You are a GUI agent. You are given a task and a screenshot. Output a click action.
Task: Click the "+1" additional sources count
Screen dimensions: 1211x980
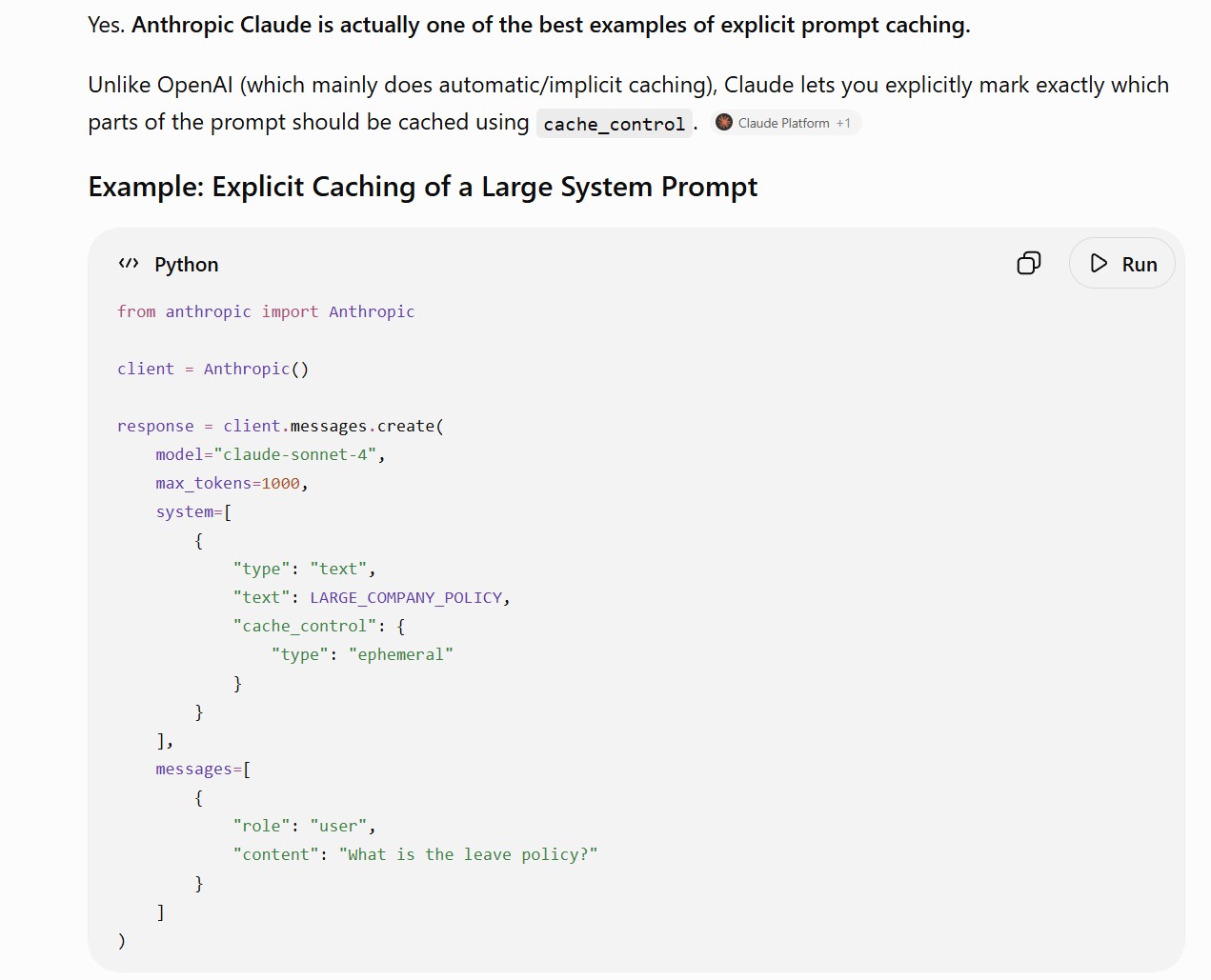tap(843, 123)
